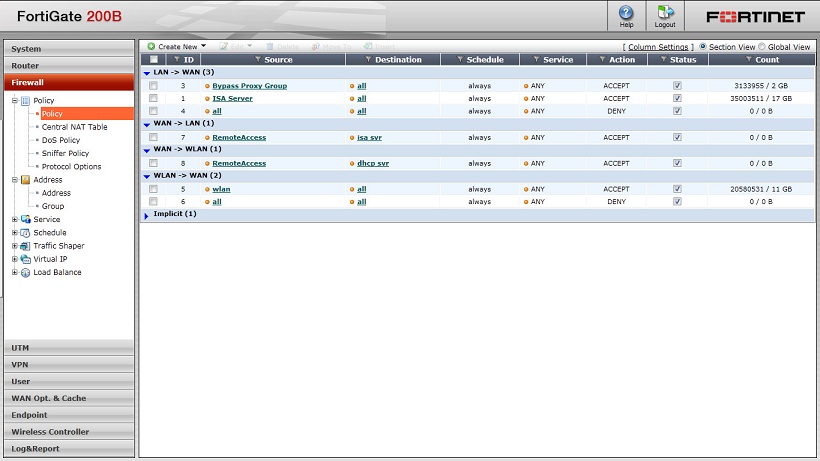Click the count value 20580531 / 11 GB
The image size is (820, 461).
(x=761, y=189)
